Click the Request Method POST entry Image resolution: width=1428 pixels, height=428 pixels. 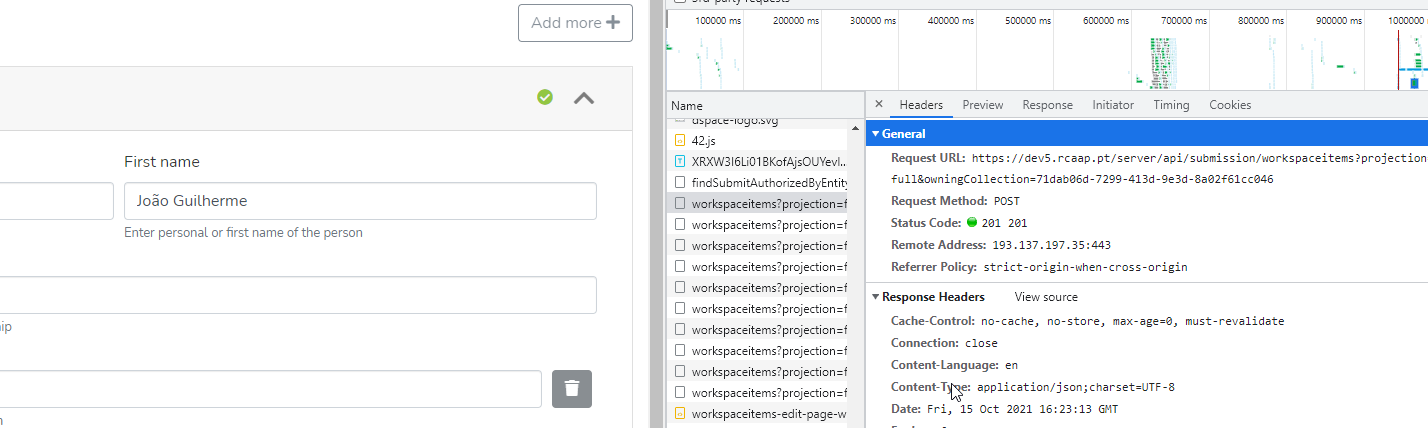coord(956,201)
